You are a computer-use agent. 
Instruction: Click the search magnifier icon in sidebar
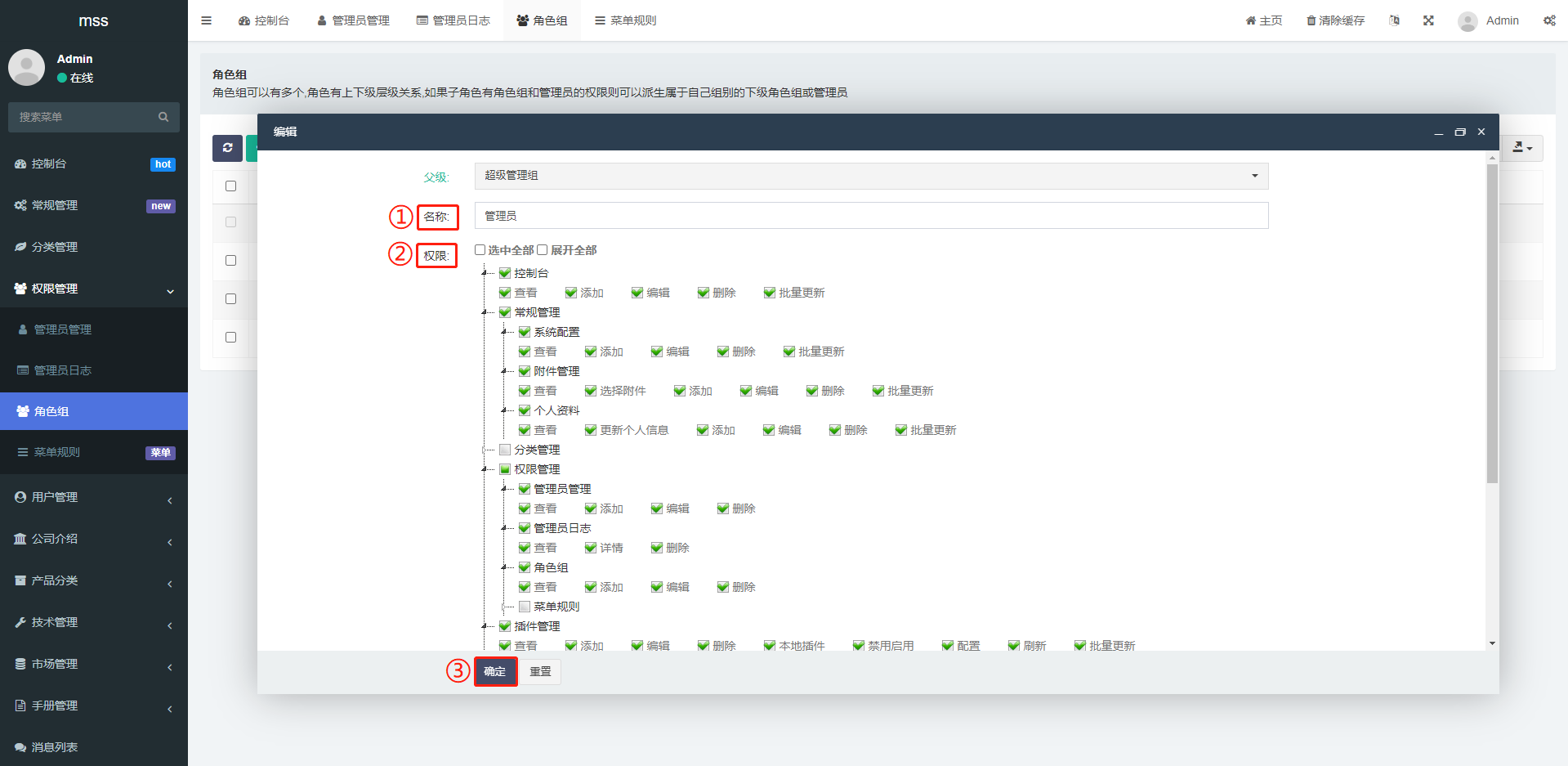point(163,117)
